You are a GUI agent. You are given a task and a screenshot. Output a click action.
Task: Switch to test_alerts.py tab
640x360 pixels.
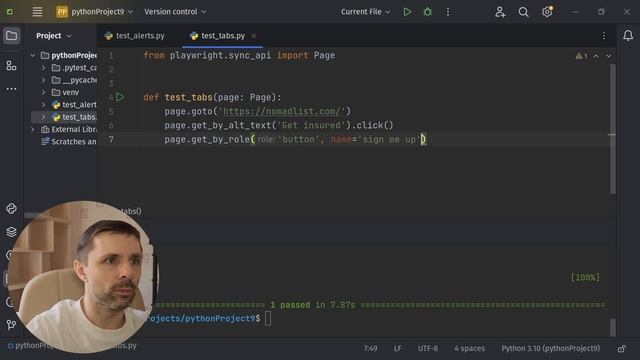pos(135,36)
